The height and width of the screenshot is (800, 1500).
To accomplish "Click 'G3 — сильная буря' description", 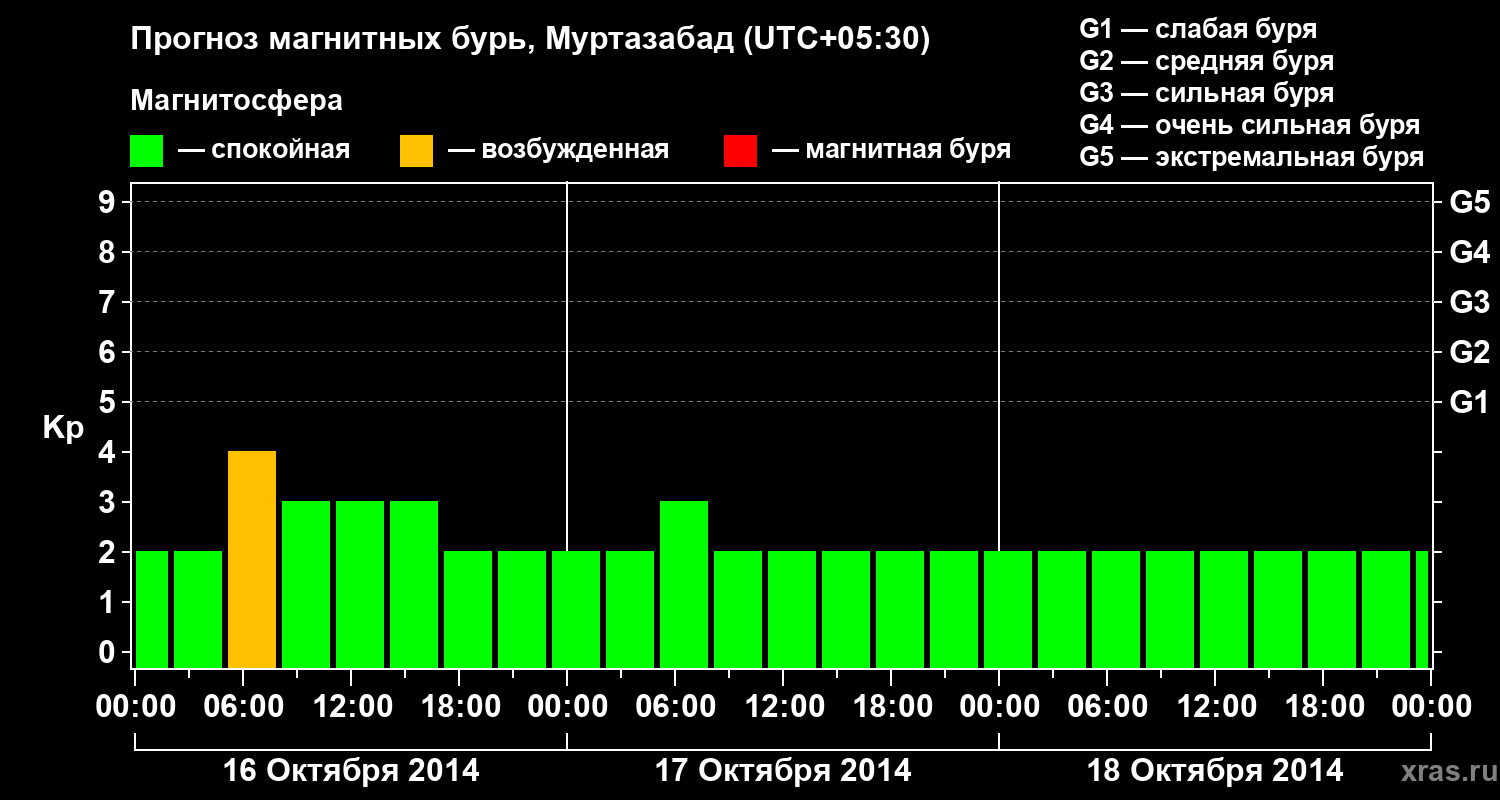I will [x=1207, y=93].
